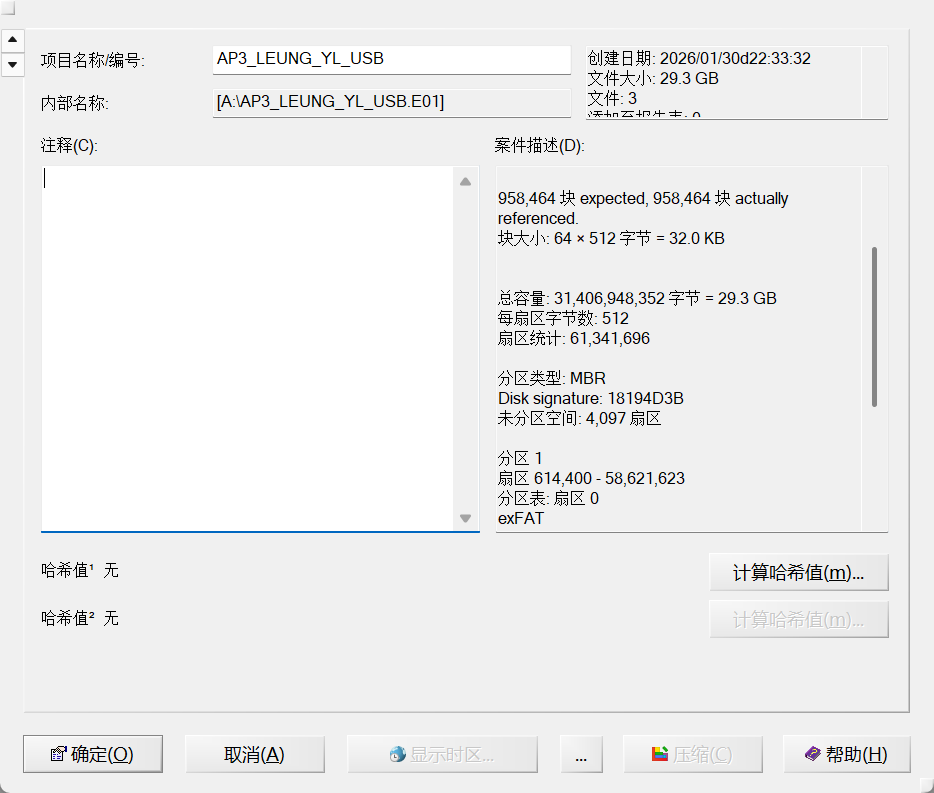Click the globe clock icon on 显示时区
Image resolution: width=934 pixels, height=793 pixels.
pyautogui.click(x=397, y=754)
